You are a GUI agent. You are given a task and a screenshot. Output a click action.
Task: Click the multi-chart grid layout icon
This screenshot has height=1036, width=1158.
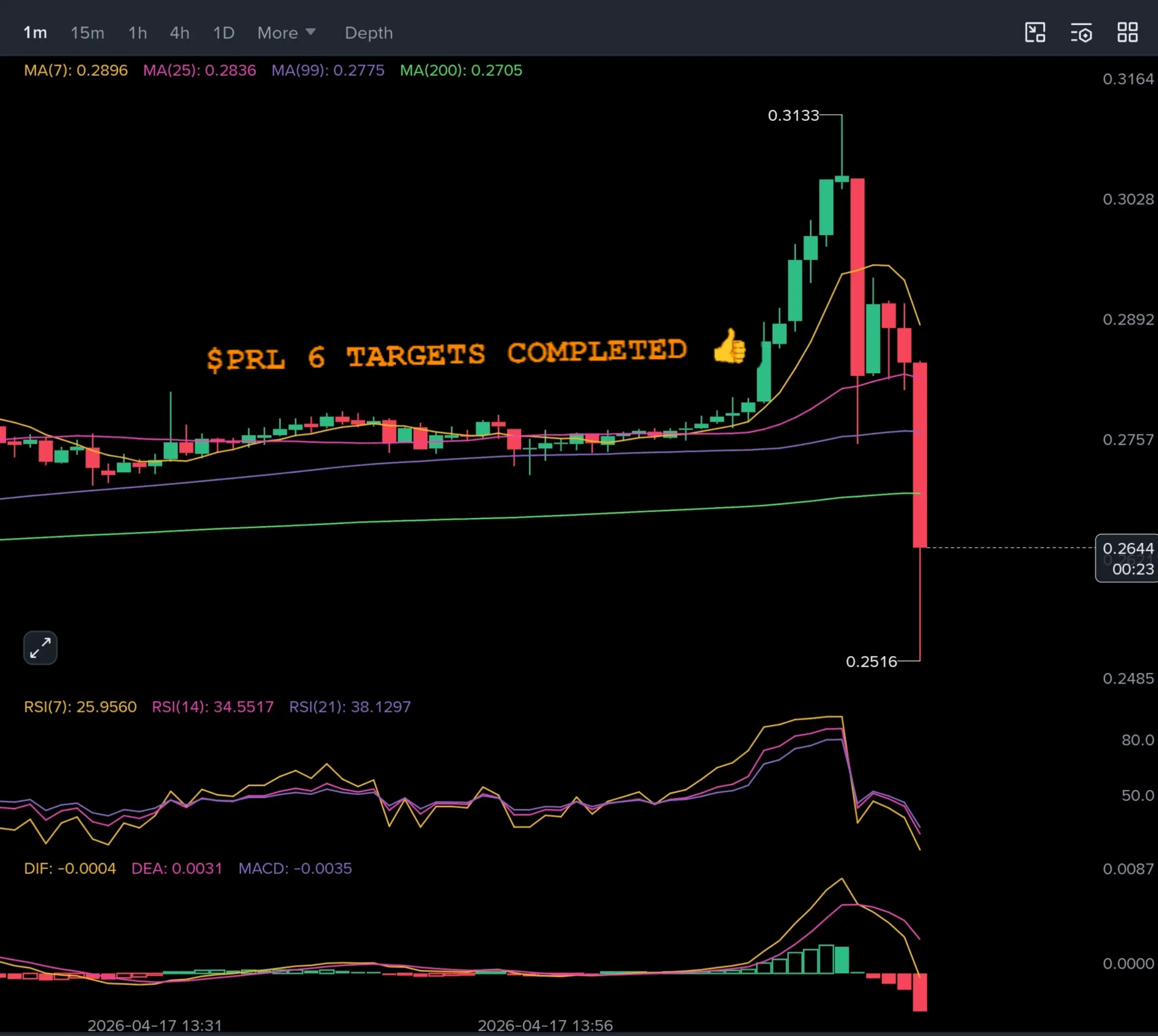tap(1127, 33)
